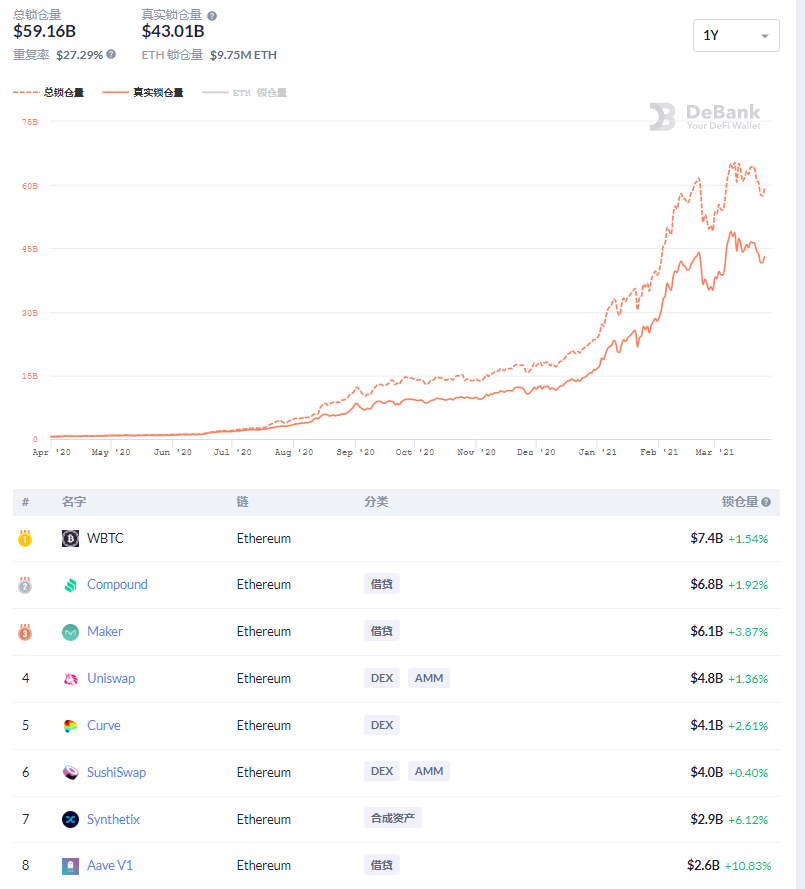805x889 pixels.
Task: Click the Aave V1 logo icon
Action: pos(70,866)
